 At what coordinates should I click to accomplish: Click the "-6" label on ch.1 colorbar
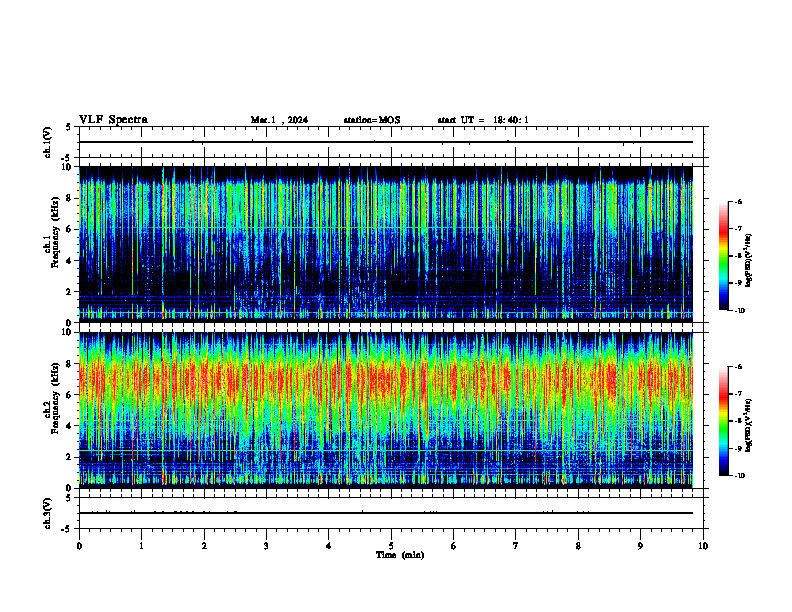tap(738, 201)
